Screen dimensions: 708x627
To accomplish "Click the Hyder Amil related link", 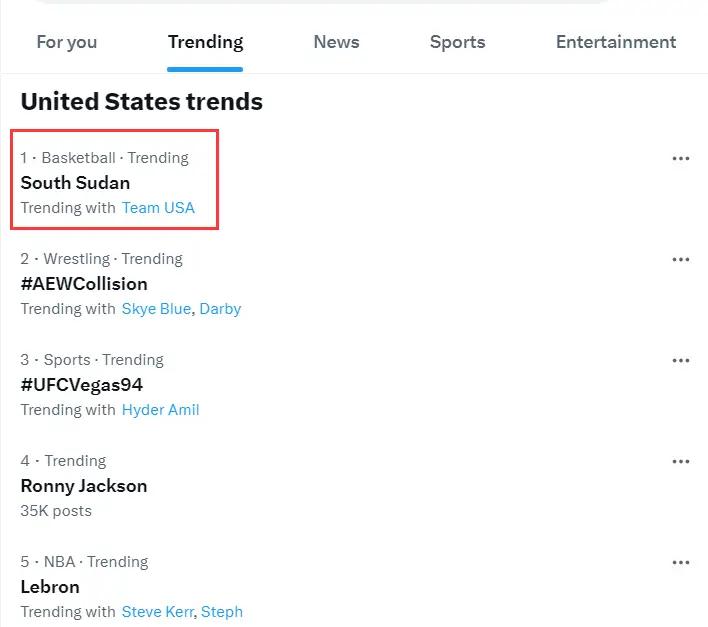I will (160, 410).
